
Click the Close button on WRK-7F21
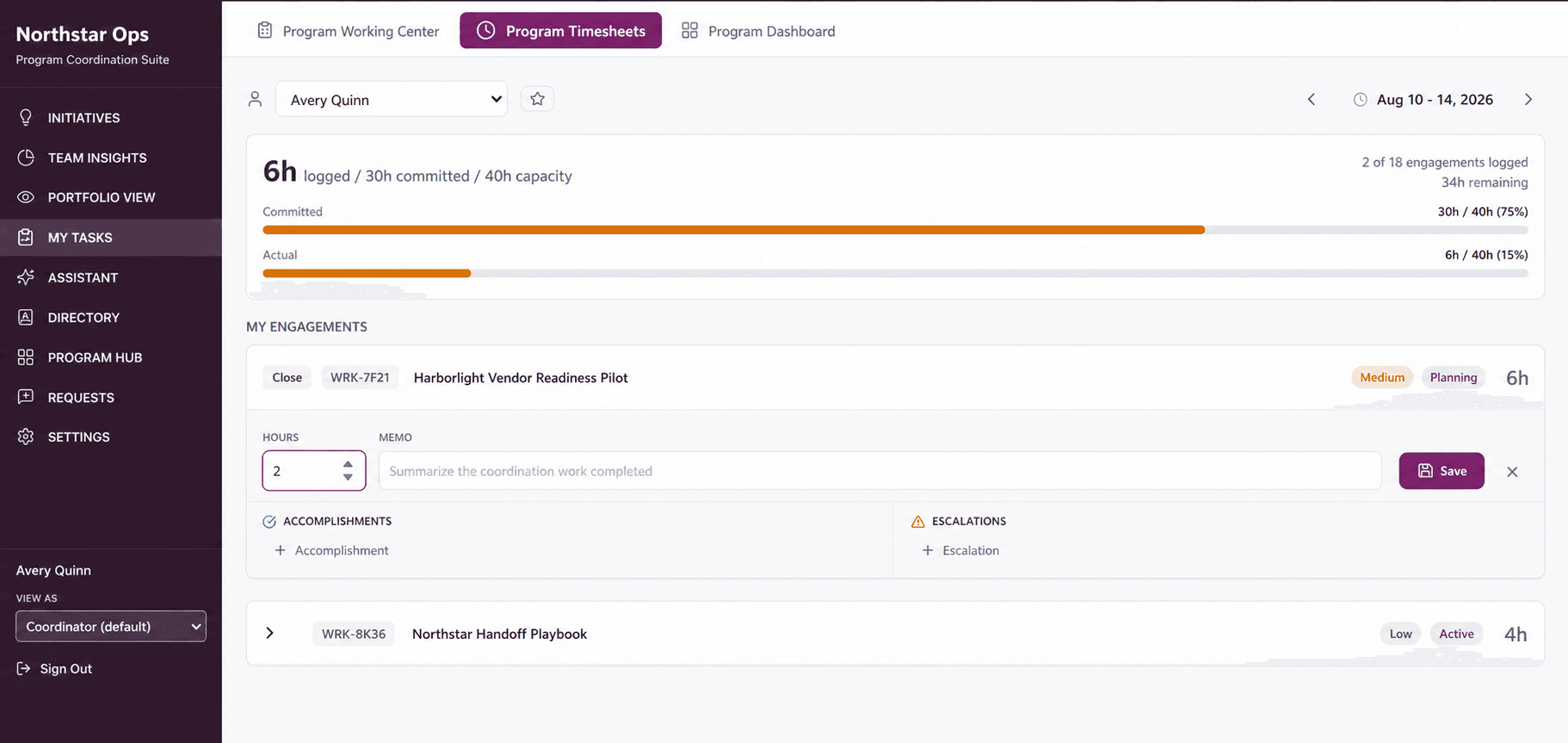tap(287, 377)
